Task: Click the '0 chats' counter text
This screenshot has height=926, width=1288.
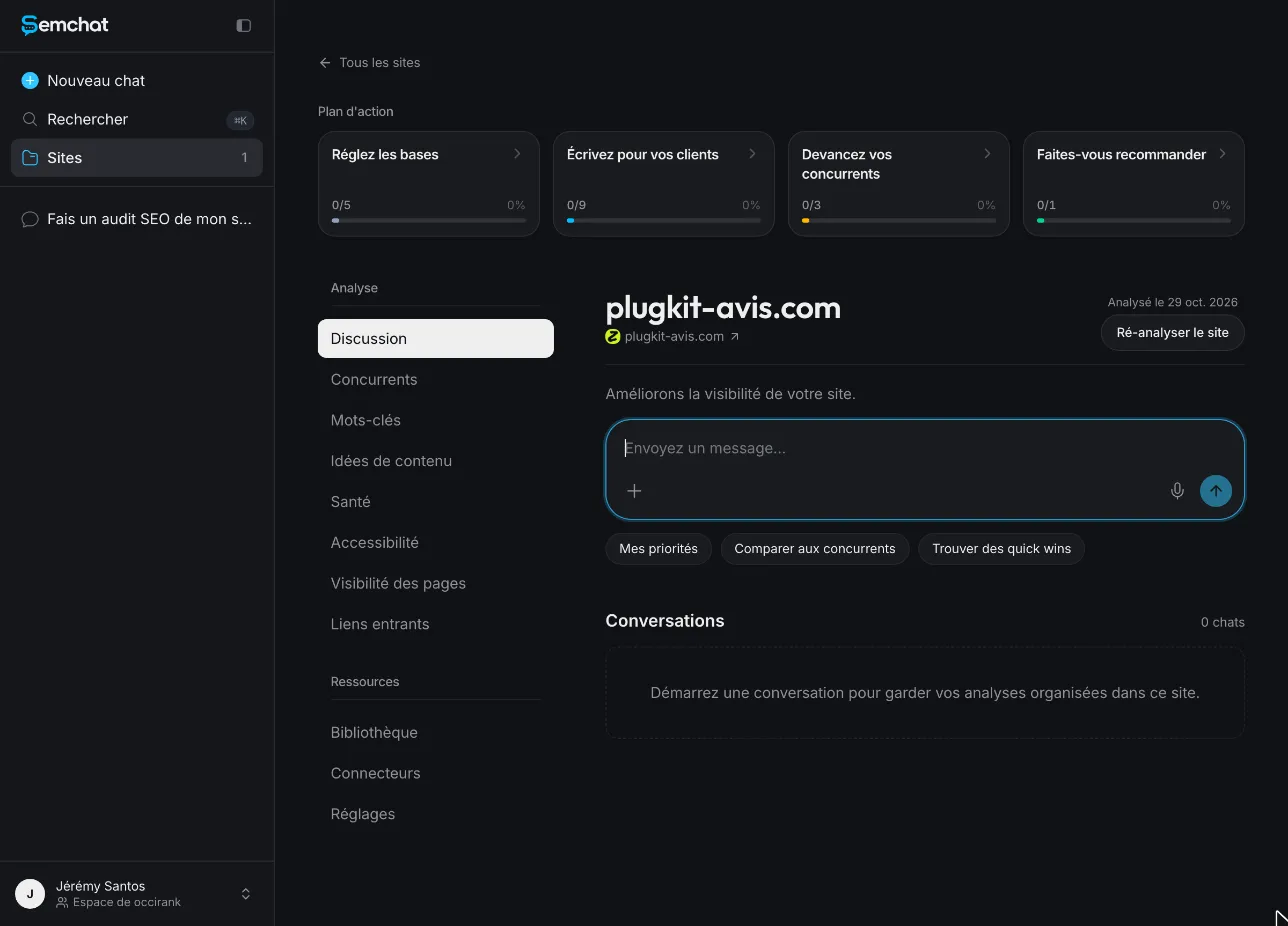Action: (x=1223, y=622)
